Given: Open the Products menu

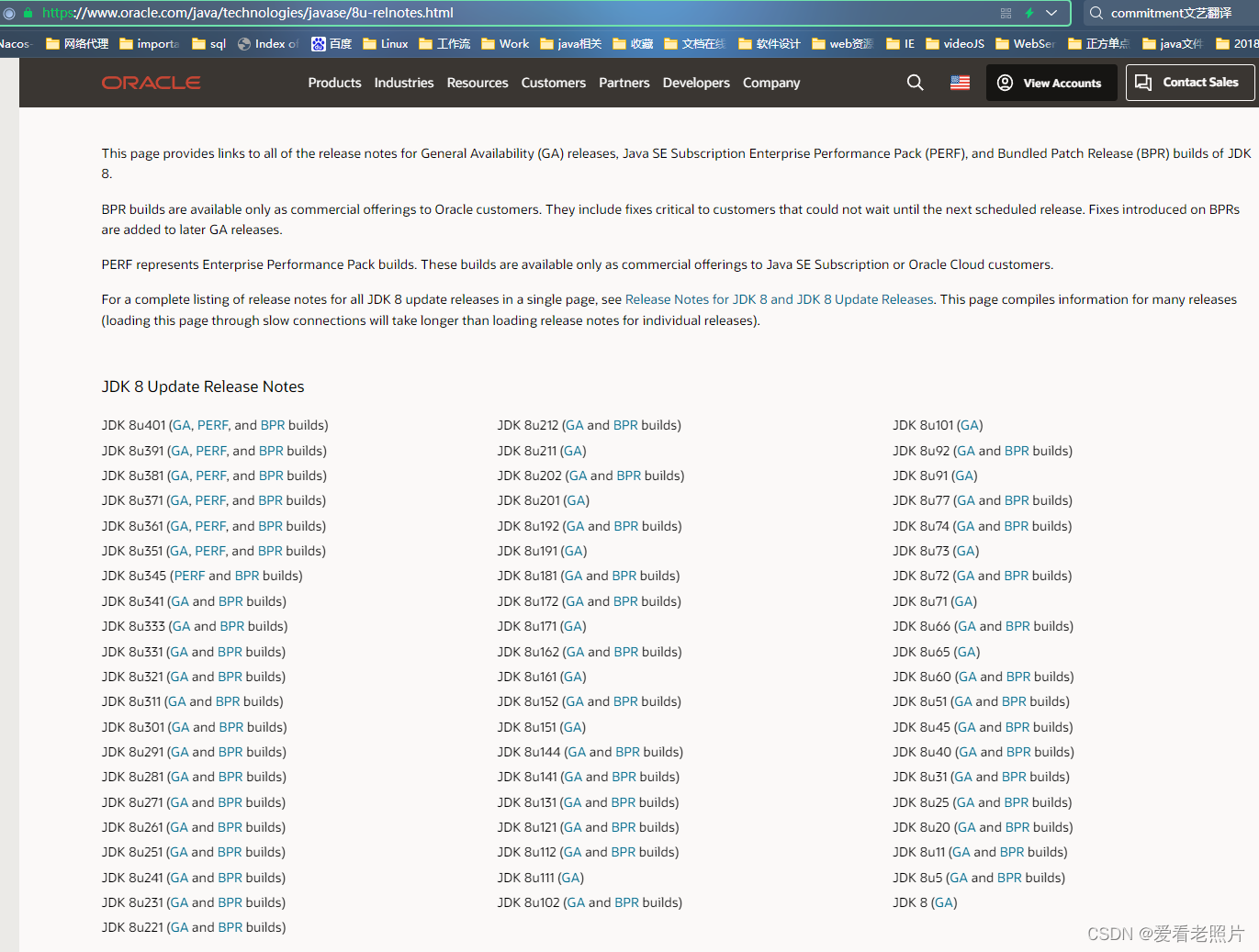Looking at the screenshot, I should click(334, 83).
